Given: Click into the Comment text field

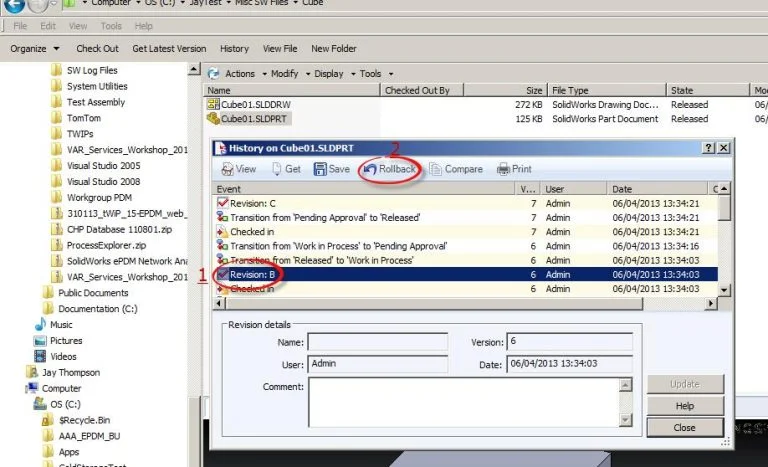Looking at the screenshot, I should 470,400.
